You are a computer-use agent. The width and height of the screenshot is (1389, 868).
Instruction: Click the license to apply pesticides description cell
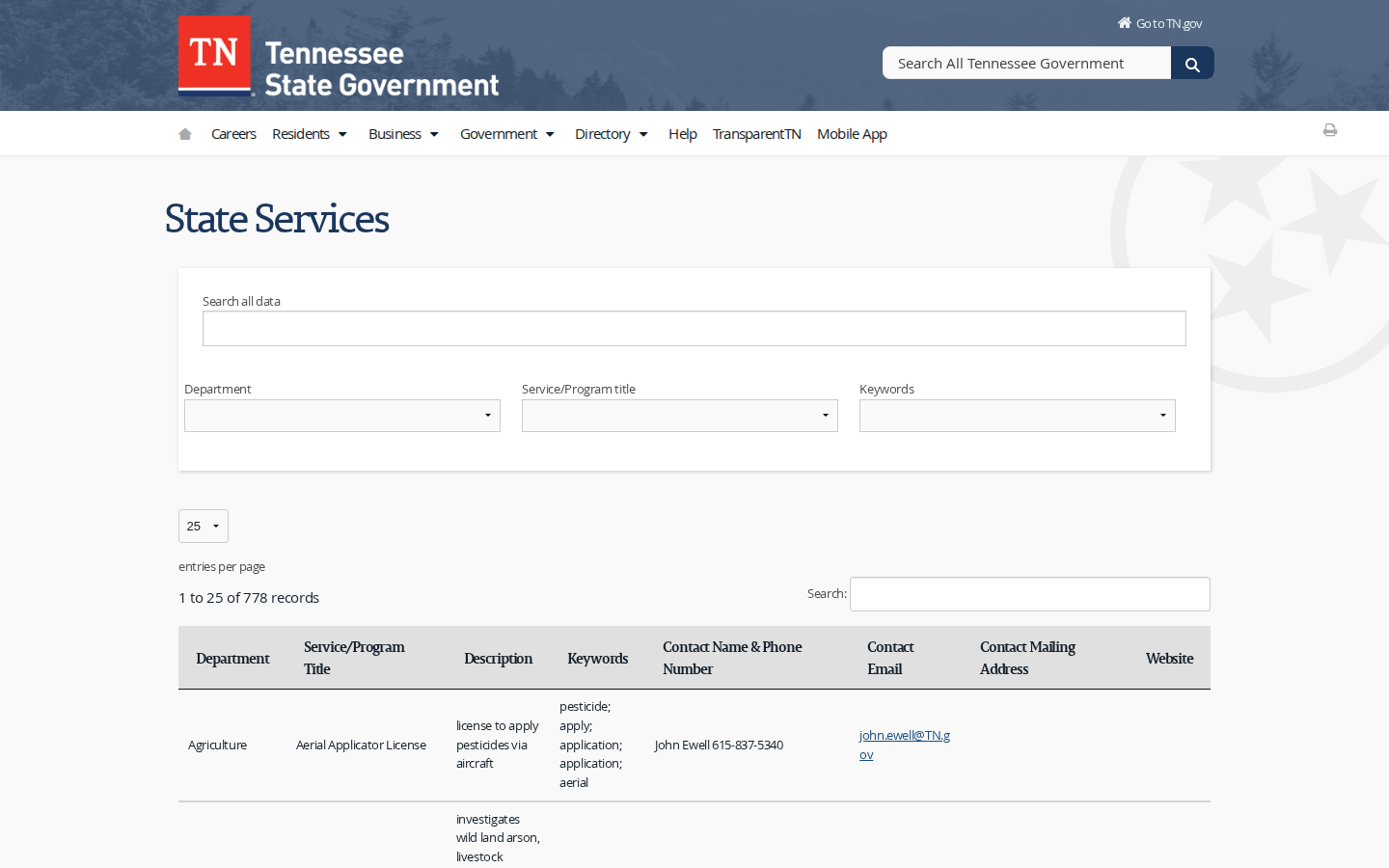[498, 745]
